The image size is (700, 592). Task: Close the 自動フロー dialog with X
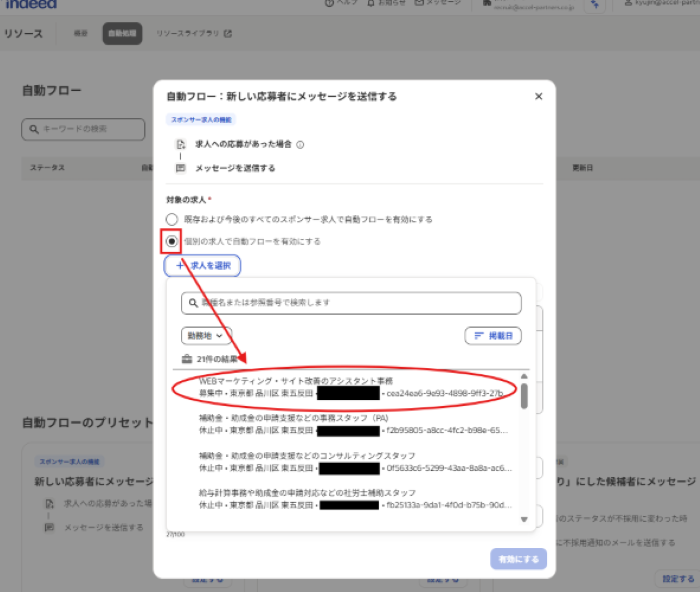click(539, 96)
